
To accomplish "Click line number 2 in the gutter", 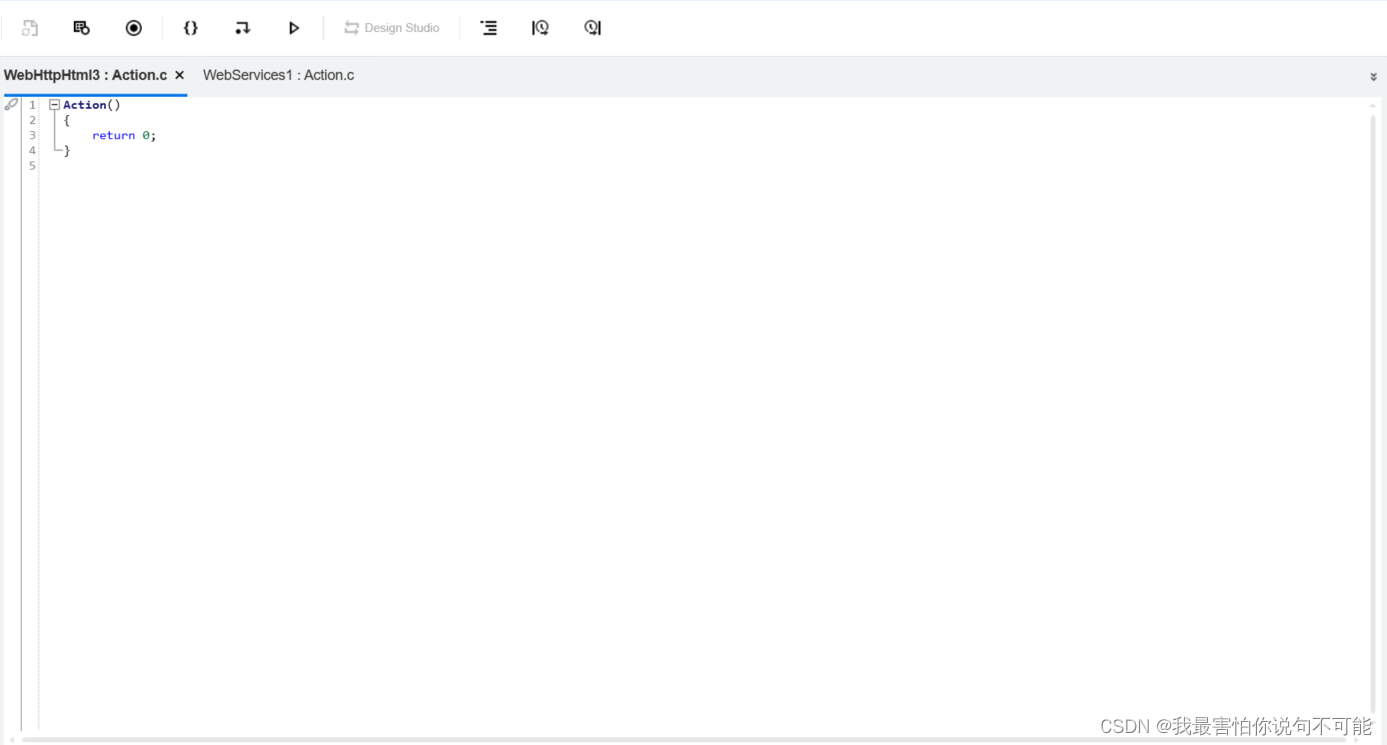I will (x=32, y=120).
